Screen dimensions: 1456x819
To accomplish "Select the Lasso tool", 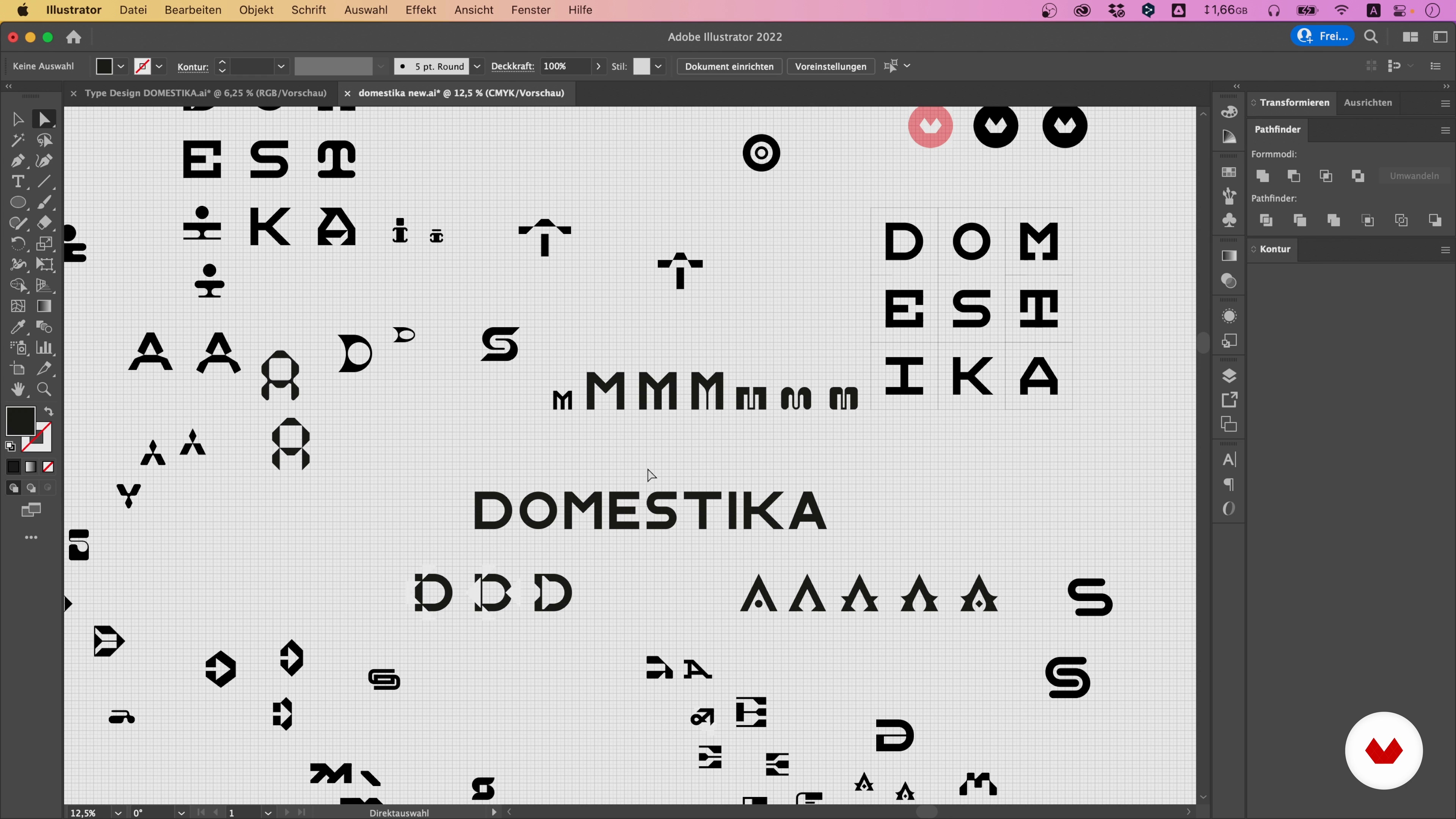I will coord(44,140).
